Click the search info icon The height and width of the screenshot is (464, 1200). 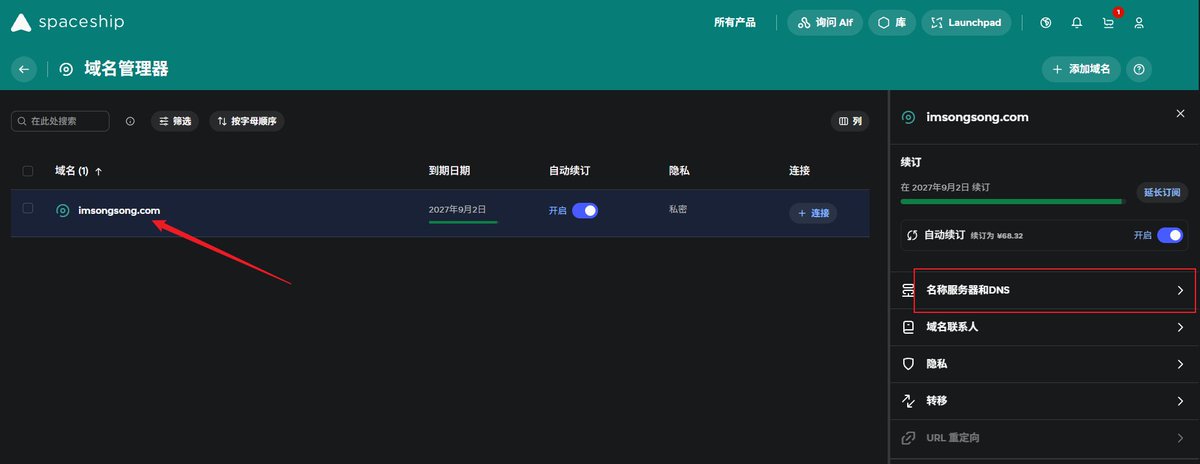[x=130, y=121]
